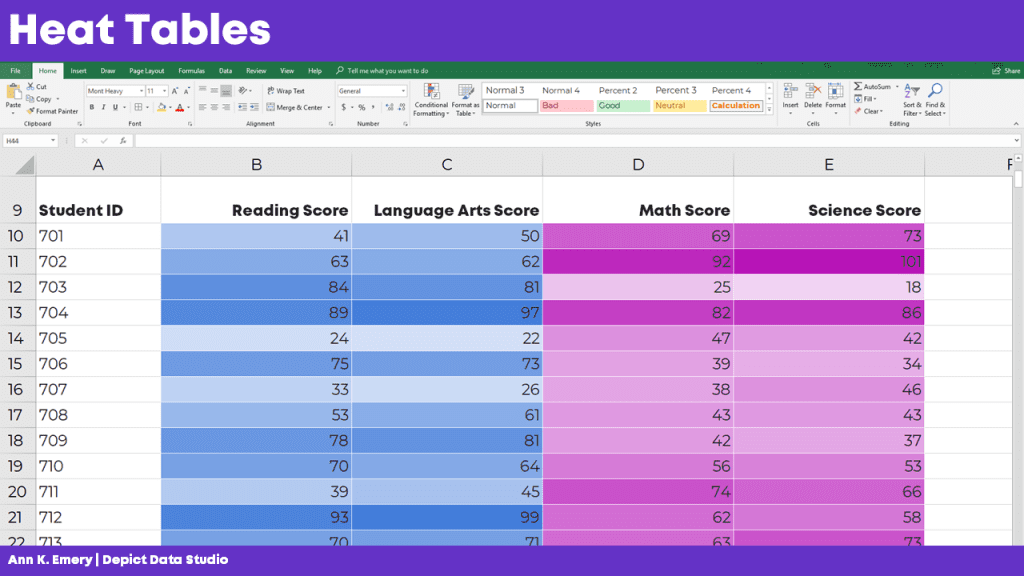Open Conditional Formatting in the ribbon

point(431,100)
